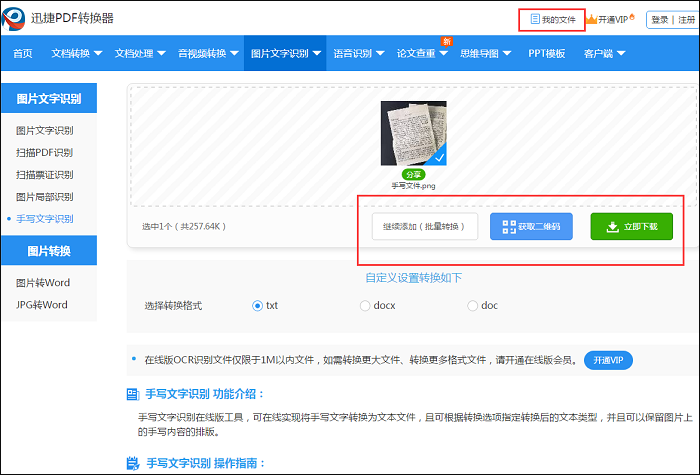Open 我的文件 document icon
The height and width of the screenshot is (475, 700).
point(534,19)
